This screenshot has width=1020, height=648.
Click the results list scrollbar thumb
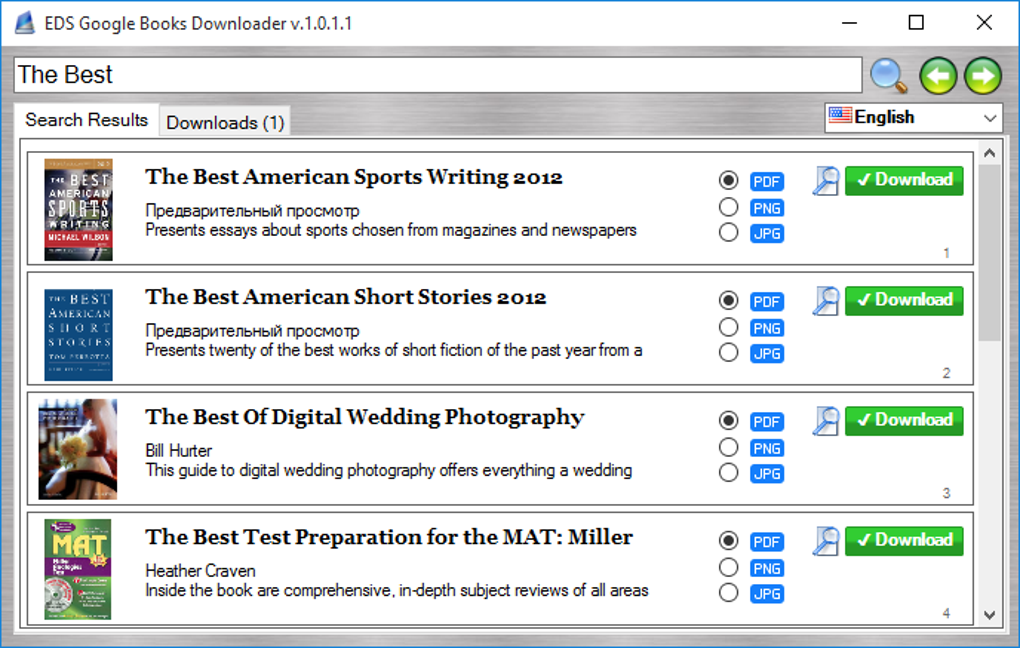(x=989, y=252)
